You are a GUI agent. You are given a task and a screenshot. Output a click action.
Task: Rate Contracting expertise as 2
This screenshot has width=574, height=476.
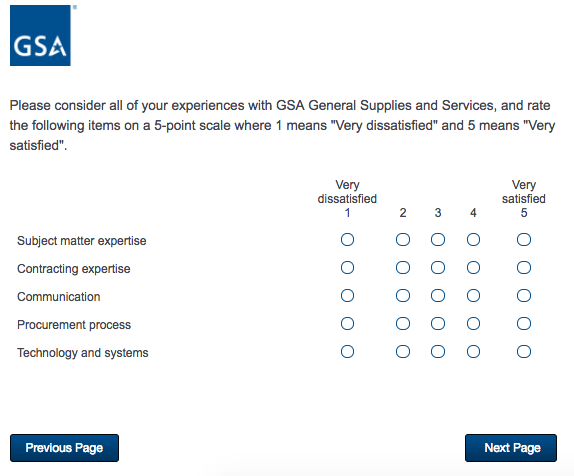click(403, 268)
